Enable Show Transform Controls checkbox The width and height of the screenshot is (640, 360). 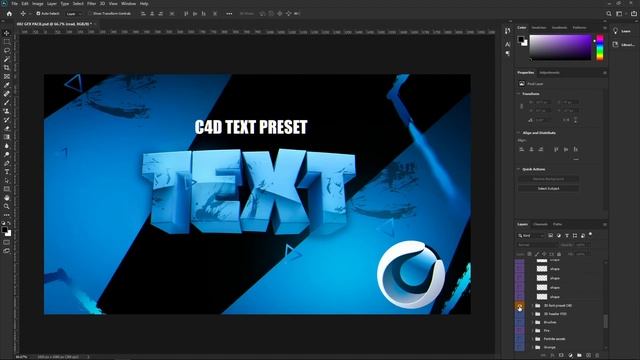click(x=90, y=13)
